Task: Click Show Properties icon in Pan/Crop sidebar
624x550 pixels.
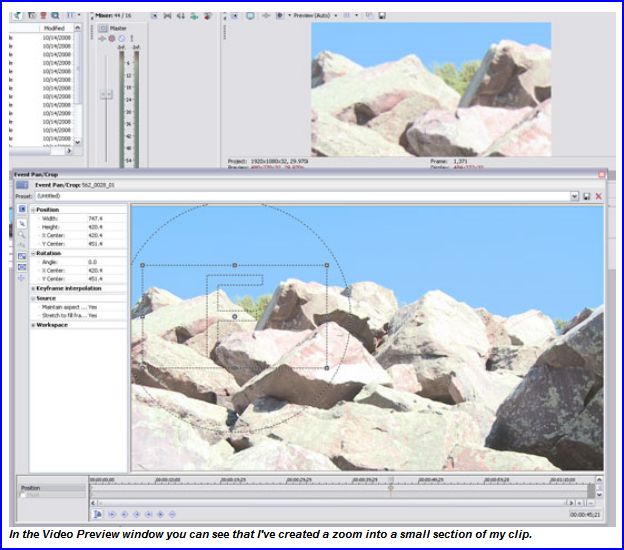Action: click(x=22, y=209)
